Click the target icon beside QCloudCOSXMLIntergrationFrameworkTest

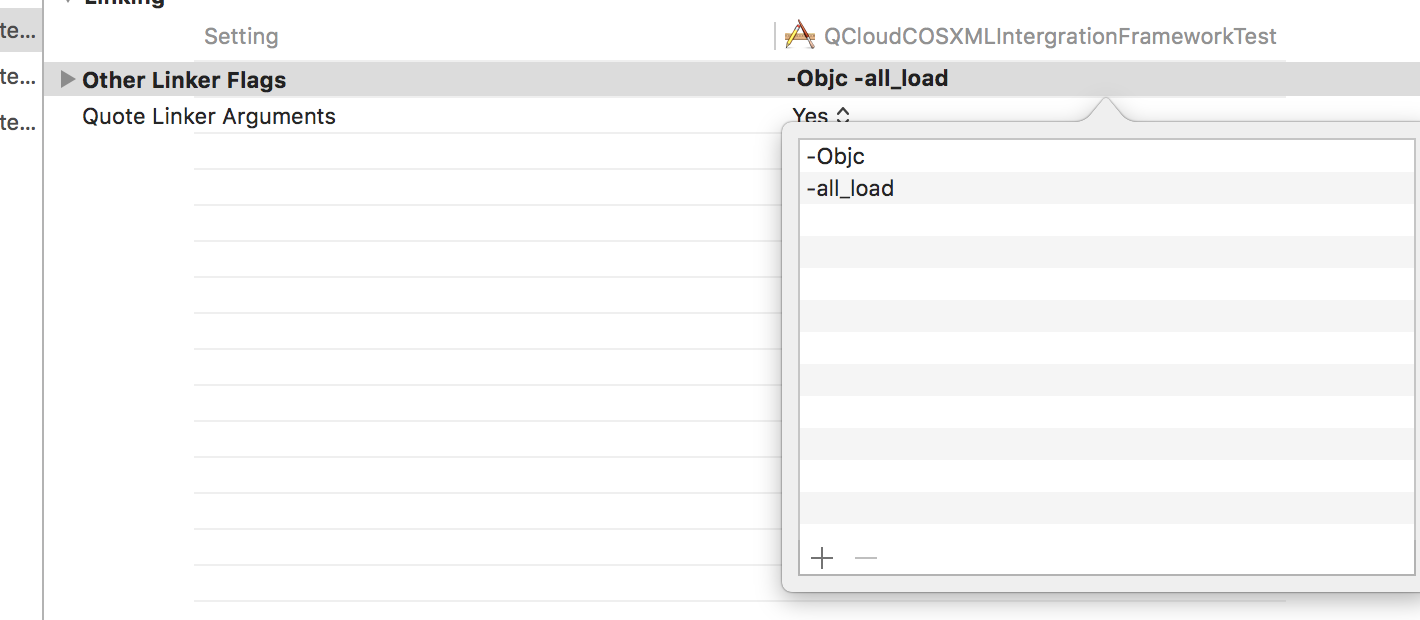pyautogui.click(x=800, y=36)
